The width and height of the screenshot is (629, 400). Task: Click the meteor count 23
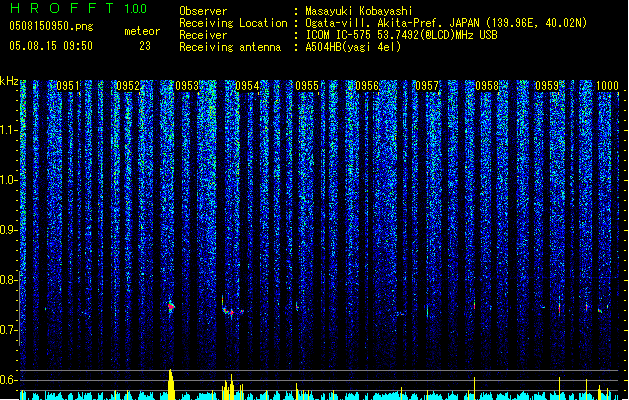tap(145, 46)
